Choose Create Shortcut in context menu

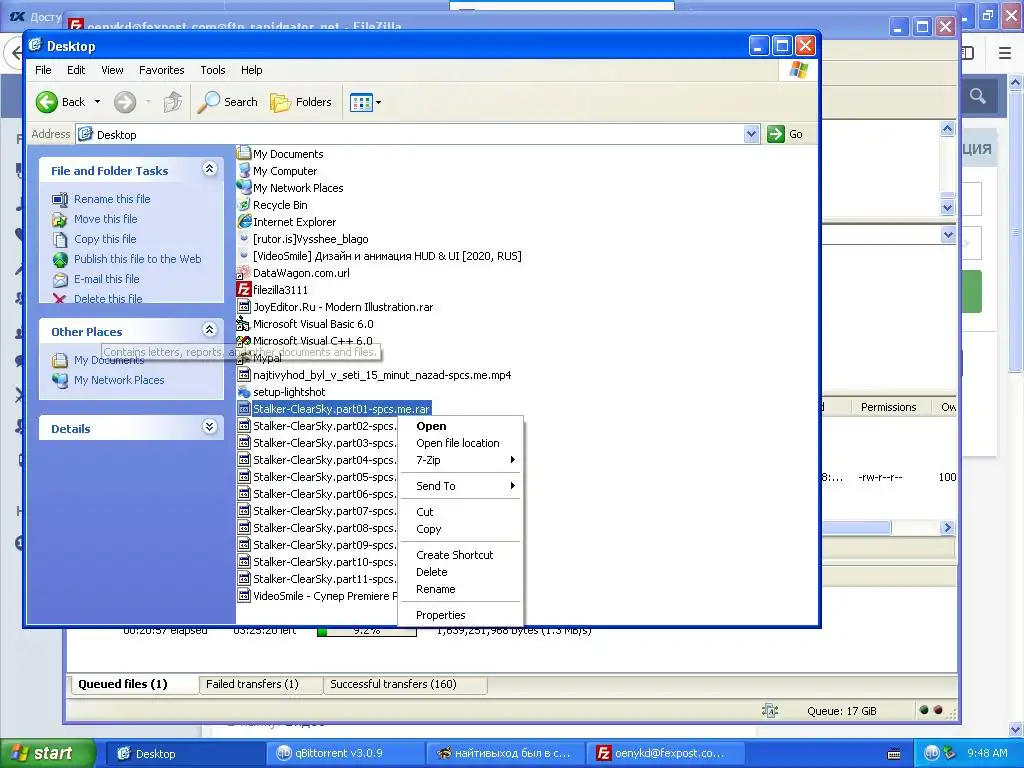point(460,554)
